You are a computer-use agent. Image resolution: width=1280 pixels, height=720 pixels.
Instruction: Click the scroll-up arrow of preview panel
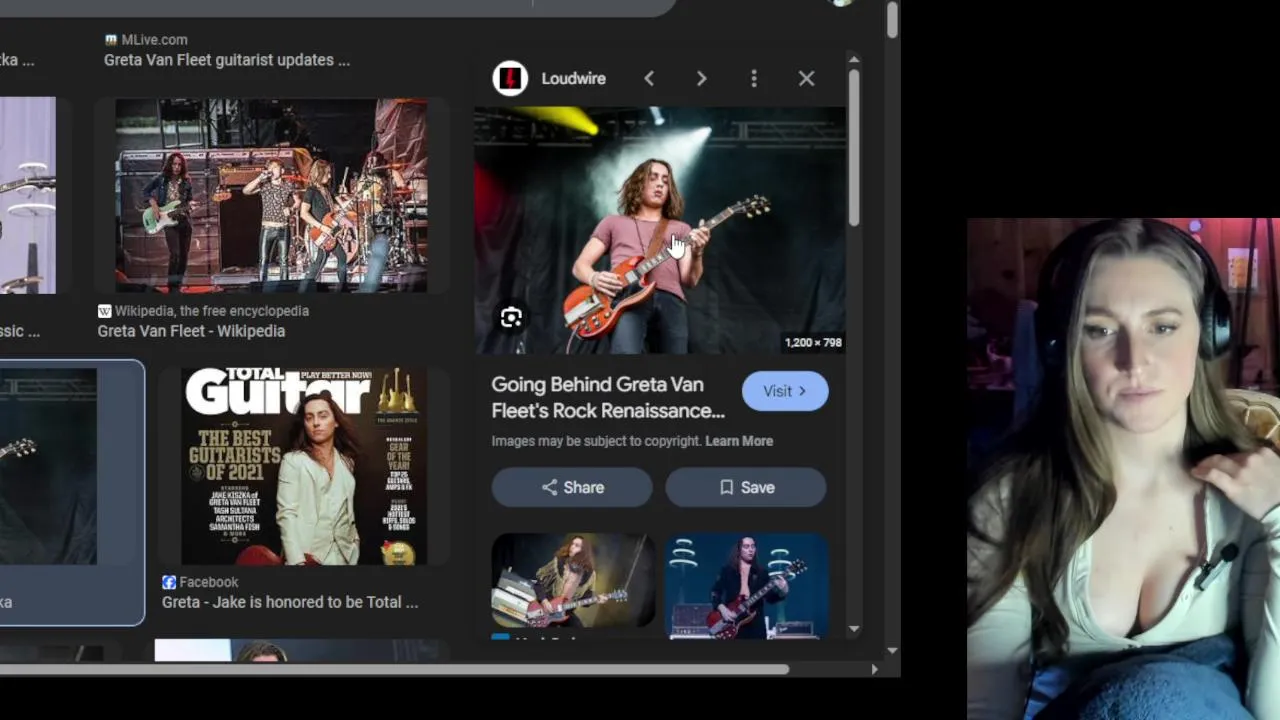tap(853, 60)
